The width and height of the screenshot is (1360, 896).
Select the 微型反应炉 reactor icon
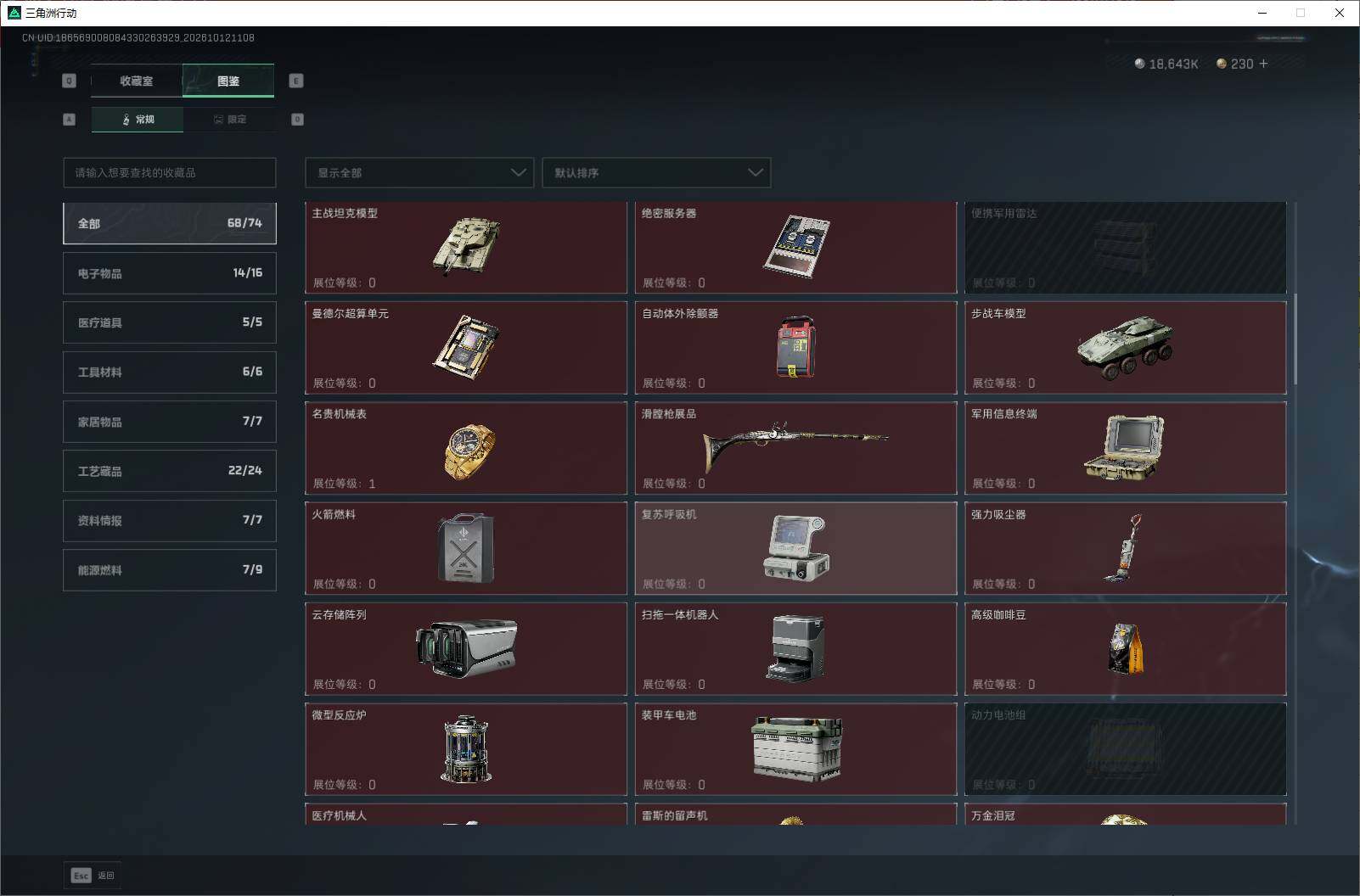coord(466,748)
